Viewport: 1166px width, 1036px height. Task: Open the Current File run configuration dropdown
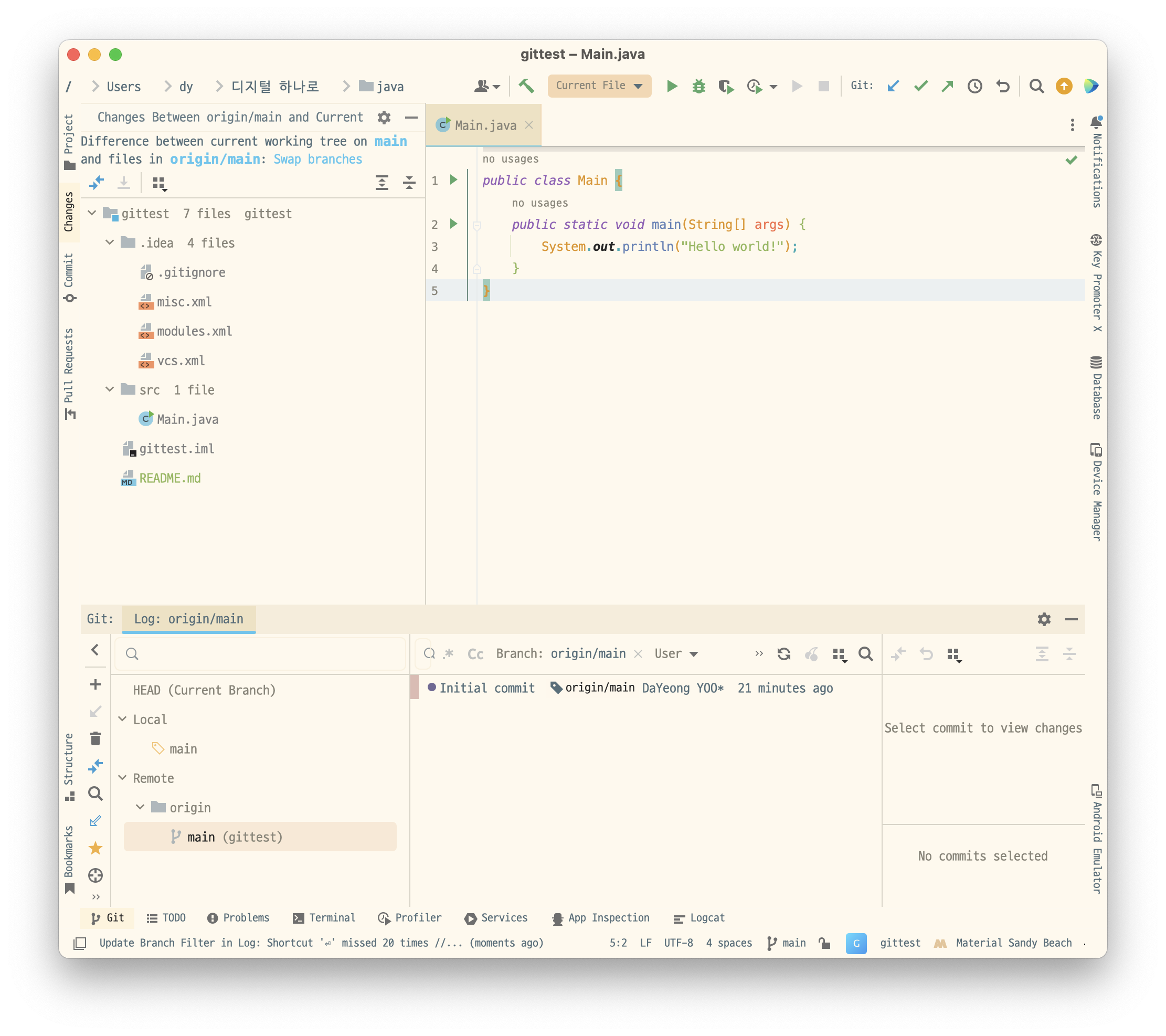pyautogui.click(x=599, y=86)
